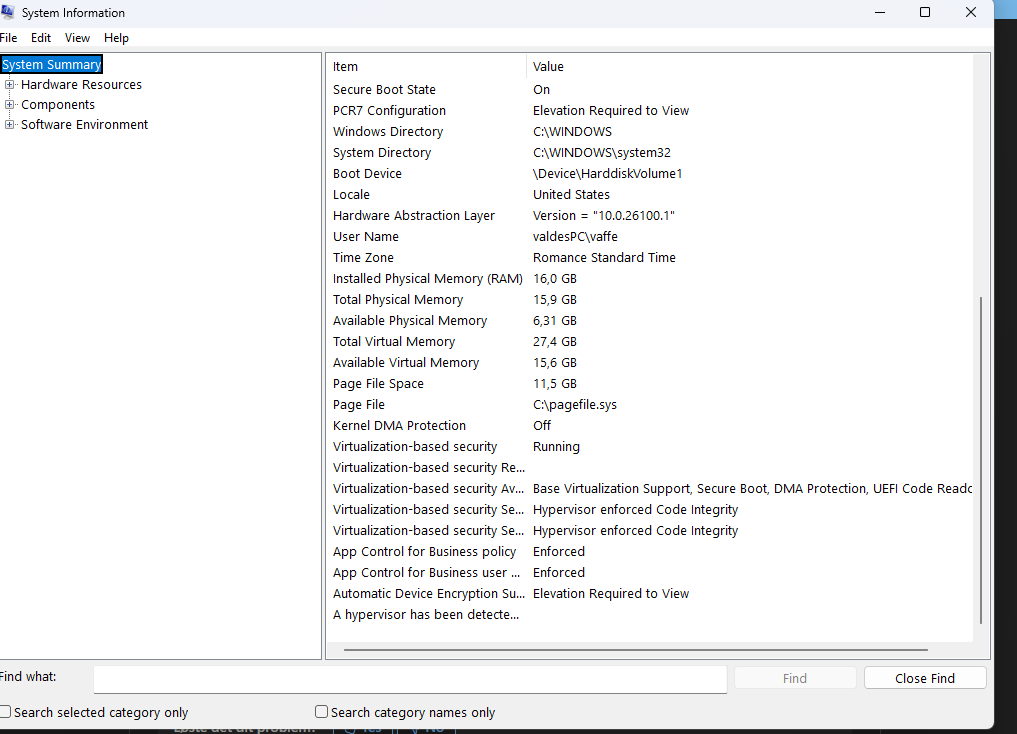The width and height of the screenshot is (1017, 734).
Task: Click the C:\pagefile.sys value
Action: [575, 405]
